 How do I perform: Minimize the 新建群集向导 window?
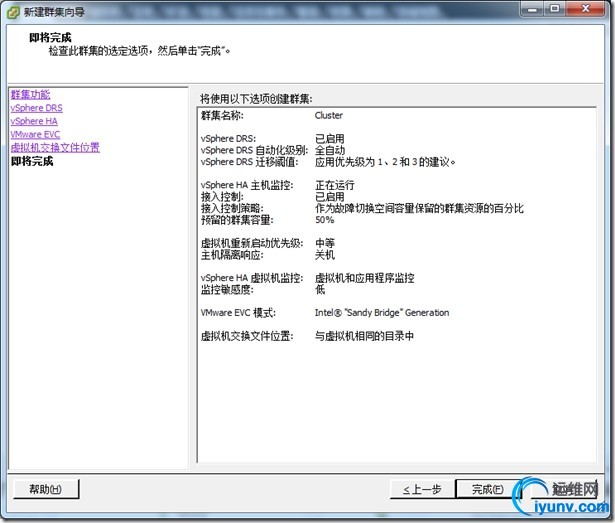532,9
